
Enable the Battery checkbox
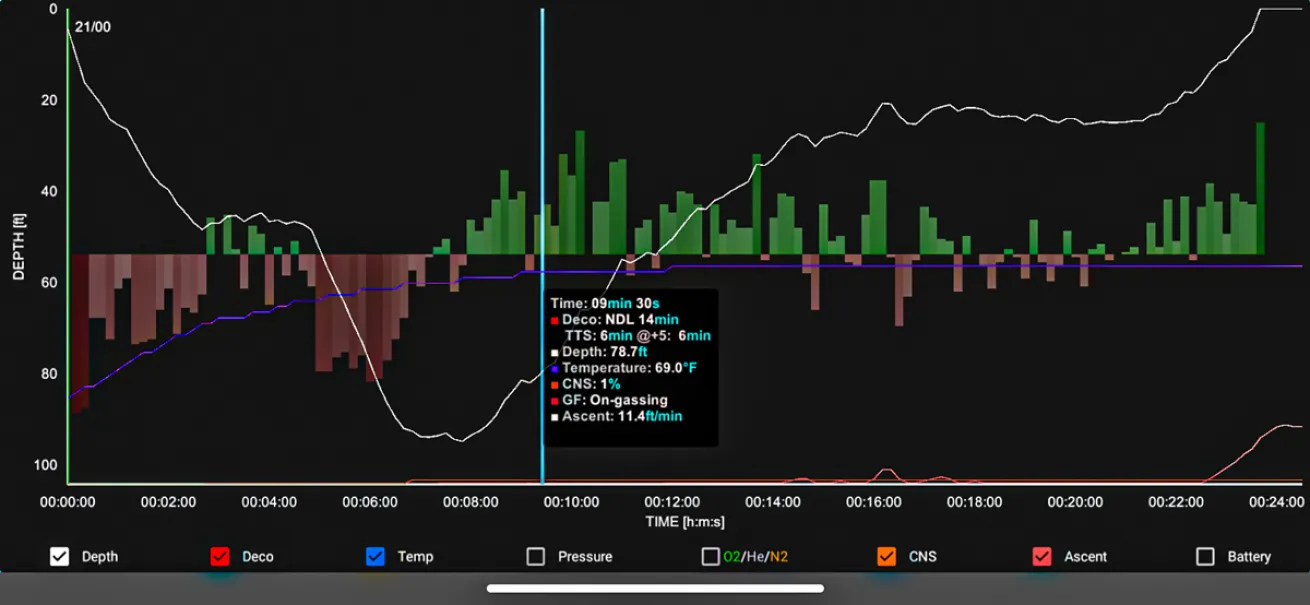click(1206, 557)
